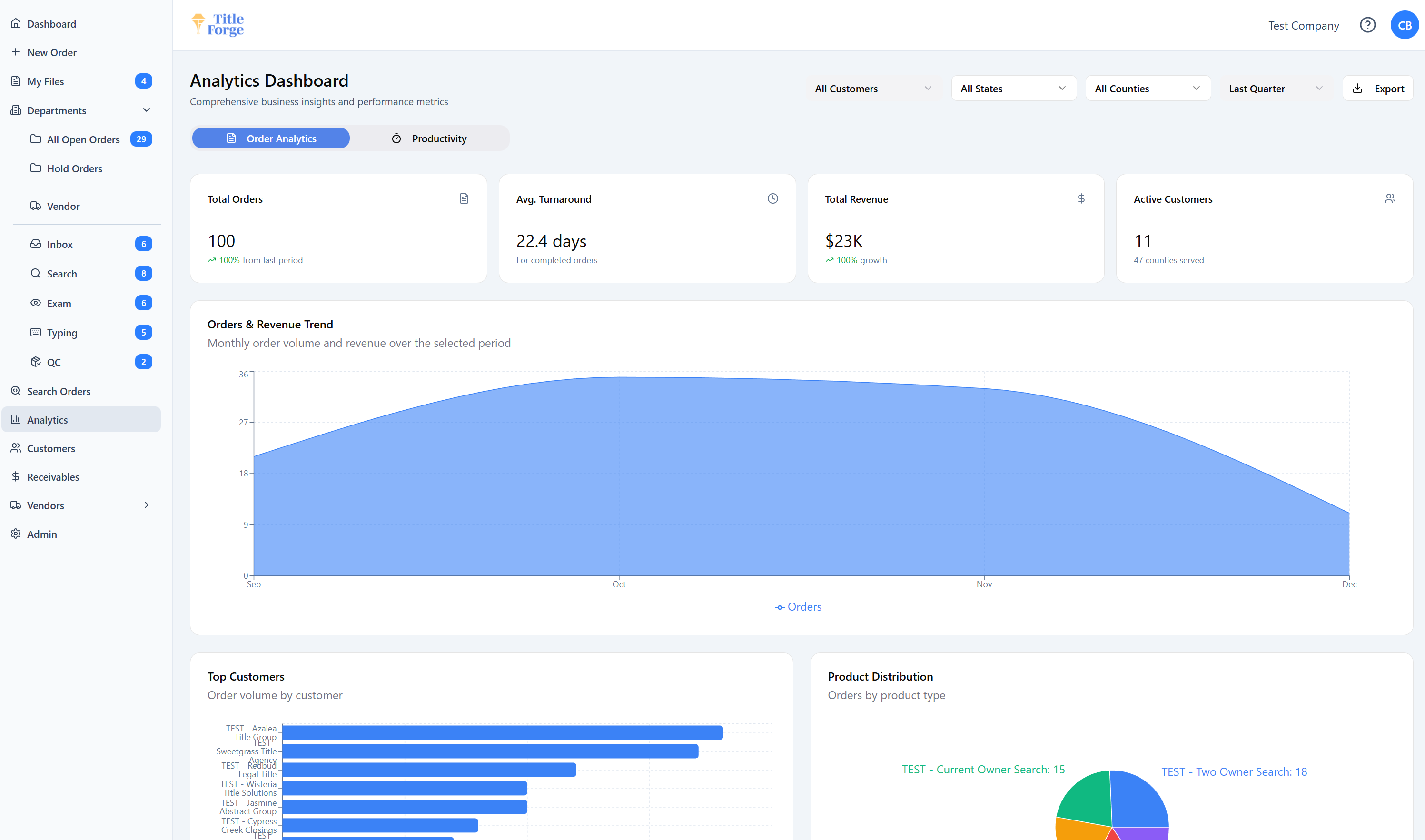Screen dimensions: 1425x840
Task: Click the Search Orders magnifier icon
Action: tap(16, 391)
